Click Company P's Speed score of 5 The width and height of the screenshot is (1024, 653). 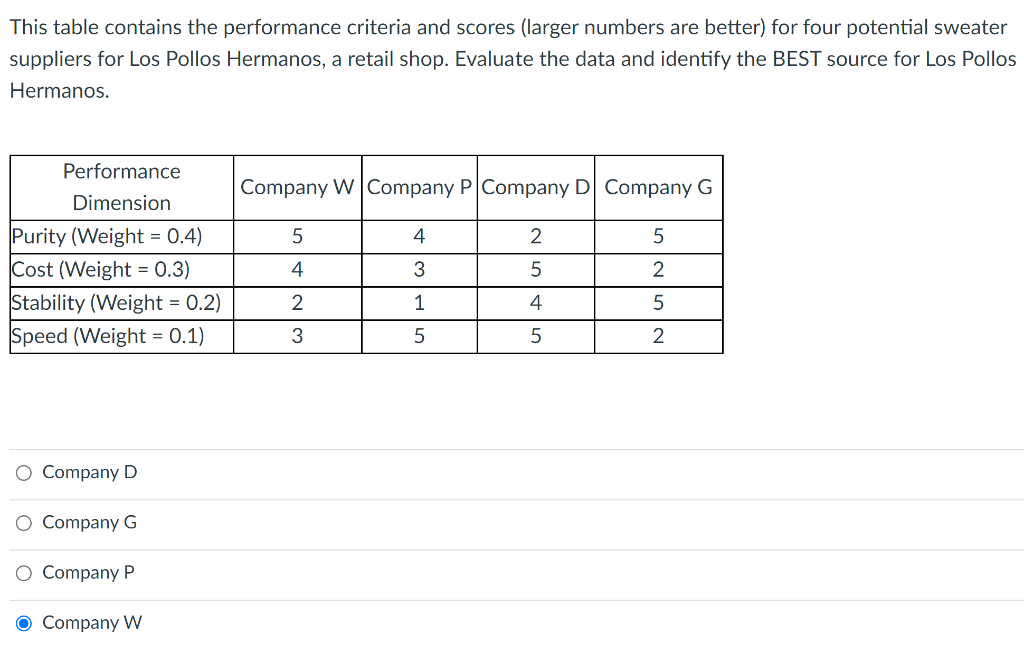[419, 336]
